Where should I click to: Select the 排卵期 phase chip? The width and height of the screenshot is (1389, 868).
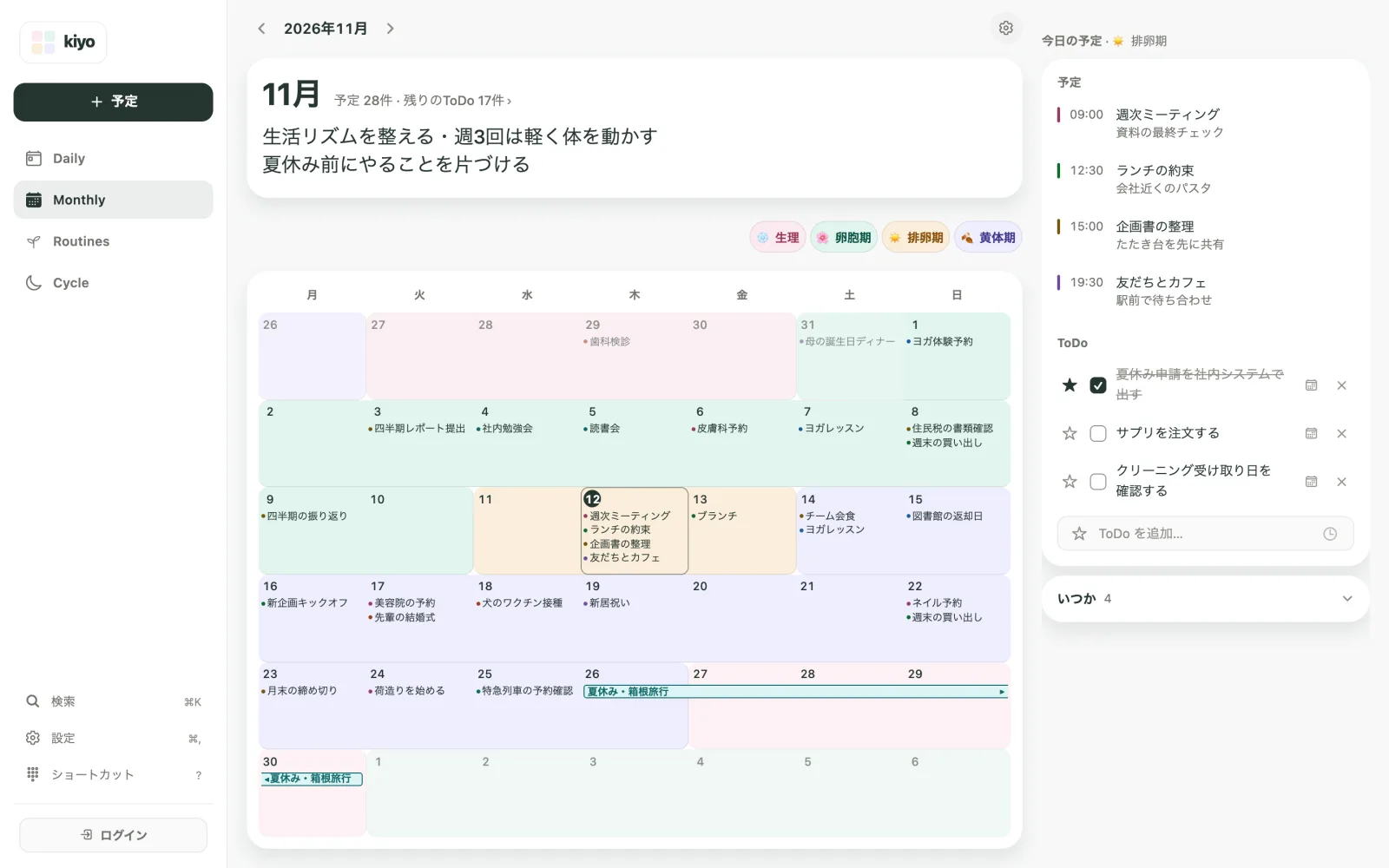(x=916, y=238)
